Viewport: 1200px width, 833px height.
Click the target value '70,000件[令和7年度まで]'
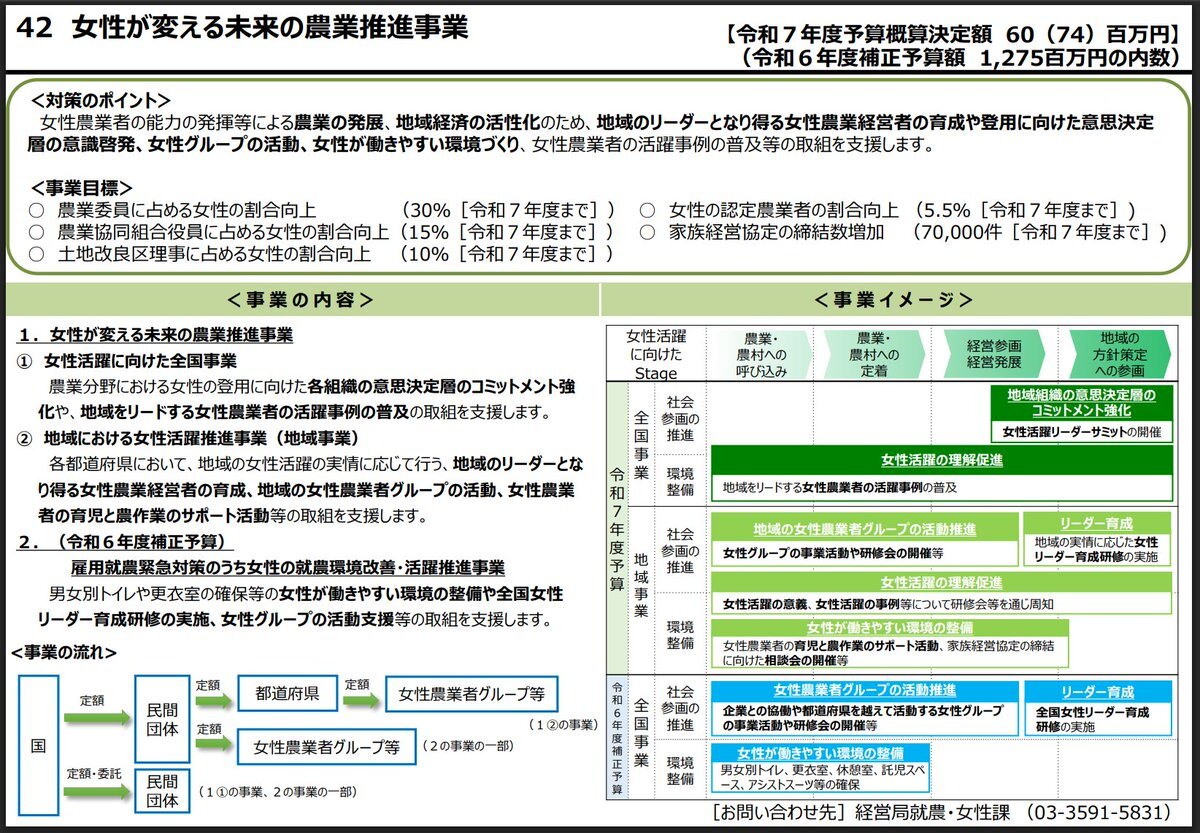pyautogui.click(x=1040, y=232)
